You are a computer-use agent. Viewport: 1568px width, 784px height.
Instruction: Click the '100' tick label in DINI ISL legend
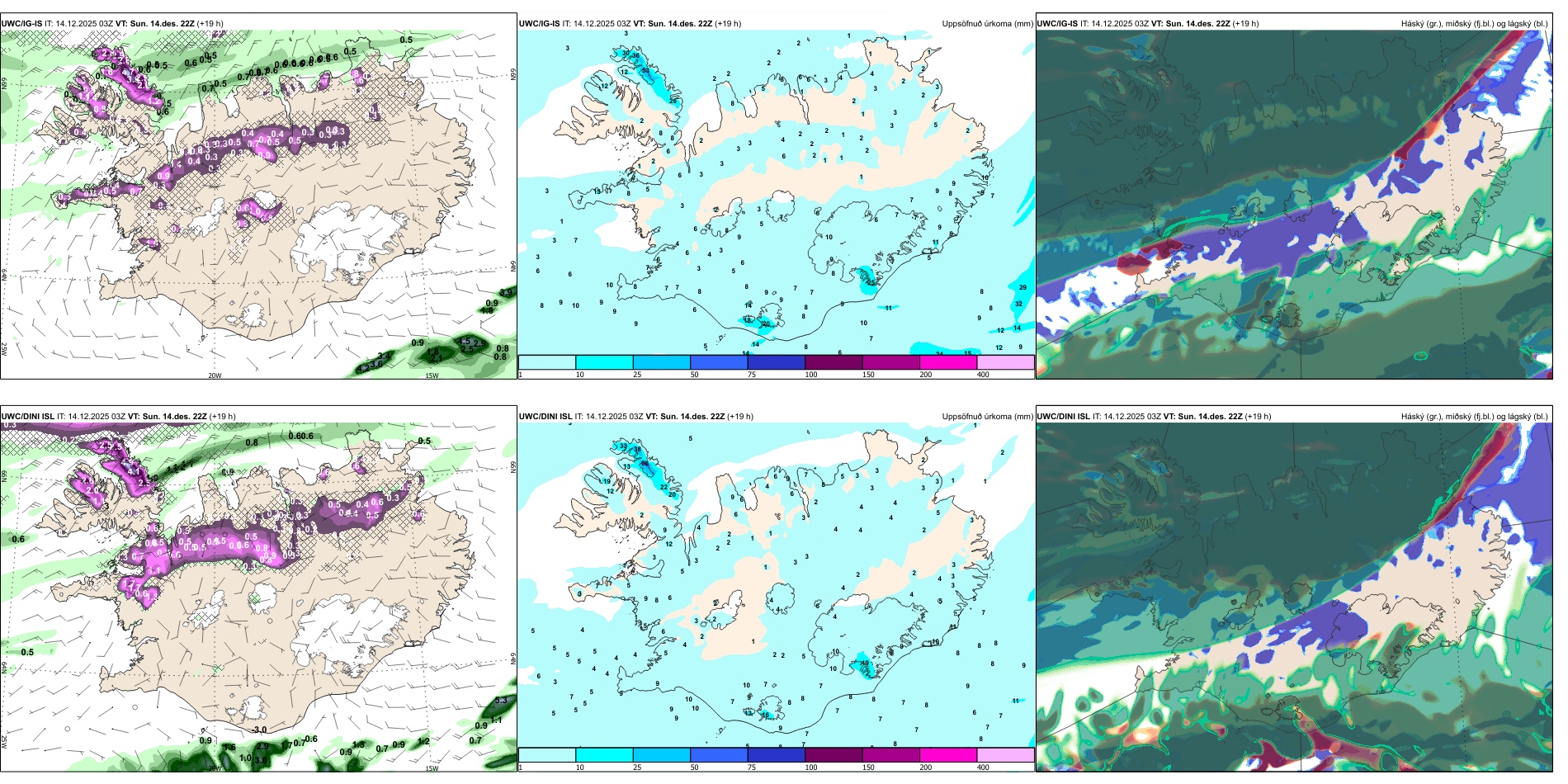pos(811,767)
